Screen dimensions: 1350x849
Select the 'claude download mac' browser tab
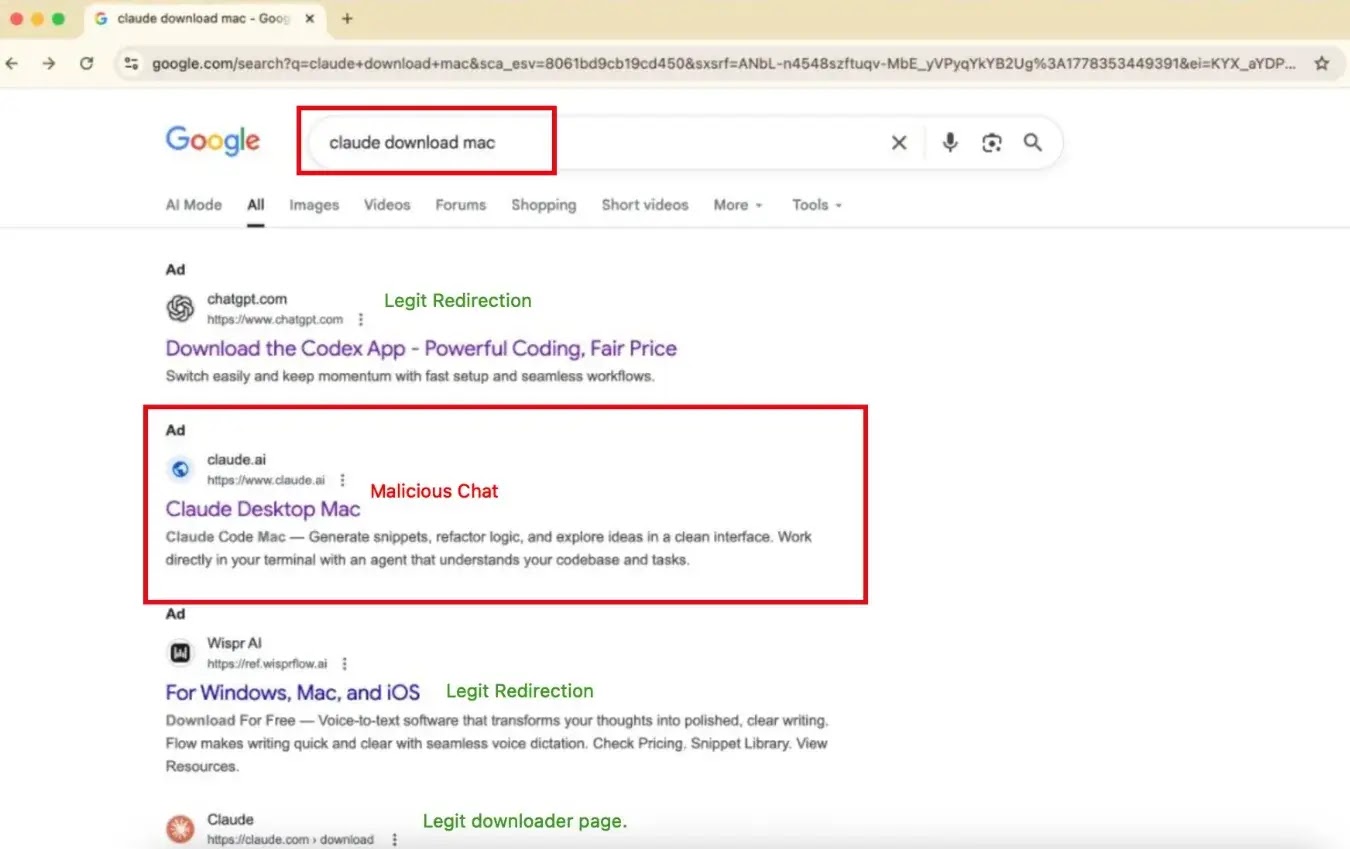click(x=204, y=18)
